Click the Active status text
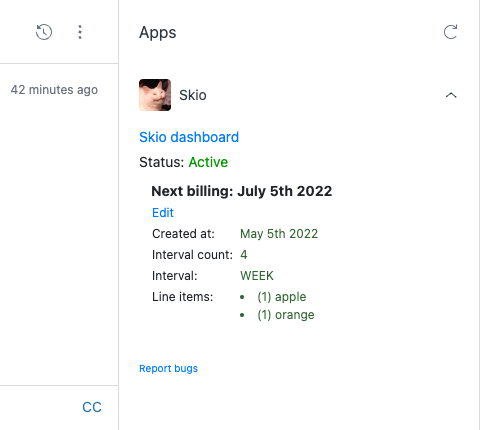Image resolution: width=487 pixels, height=430 pixels. (x=208, y=162)
